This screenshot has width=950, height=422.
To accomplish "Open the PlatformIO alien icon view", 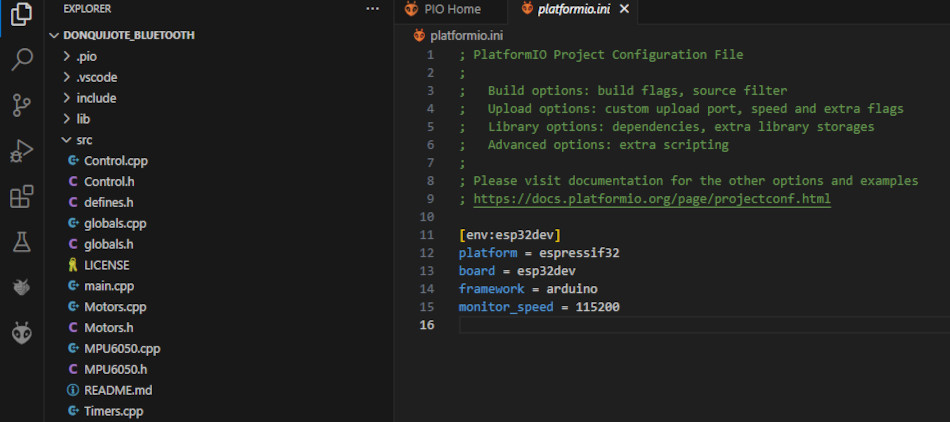I will (21, 333).
